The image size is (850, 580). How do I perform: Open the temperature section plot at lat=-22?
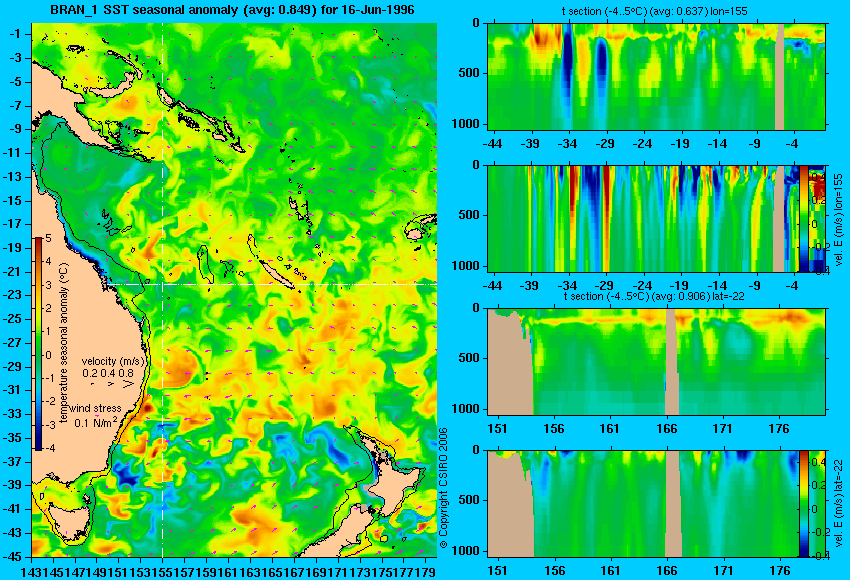coord(656,362)
